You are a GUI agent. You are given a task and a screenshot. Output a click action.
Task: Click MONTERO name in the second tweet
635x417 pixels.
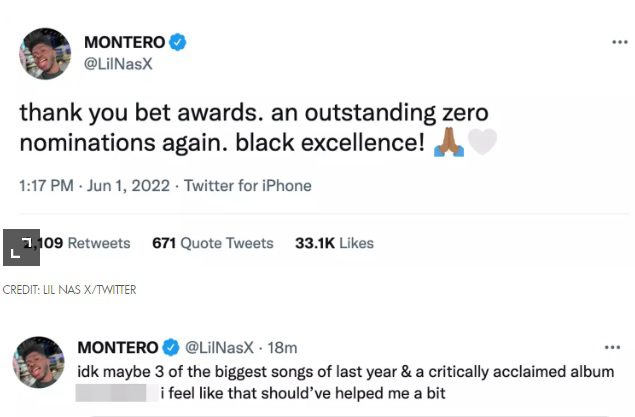coord(118,347)
